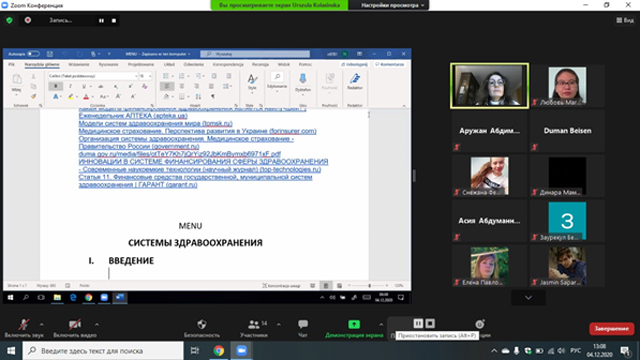Open the Participants (Участники) list
This screenshot has height=360, width=640.
[254, 324]
